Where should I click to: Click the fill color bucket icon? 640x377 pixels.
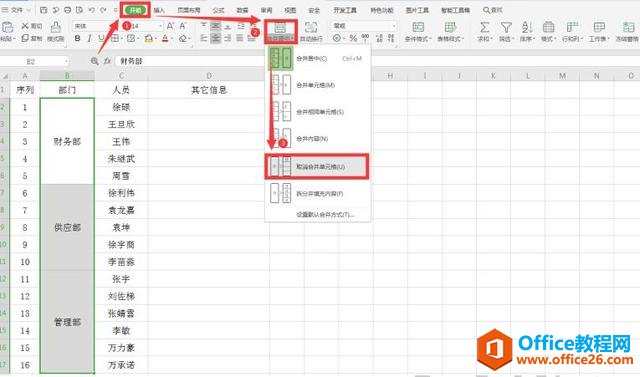point(149,38)
